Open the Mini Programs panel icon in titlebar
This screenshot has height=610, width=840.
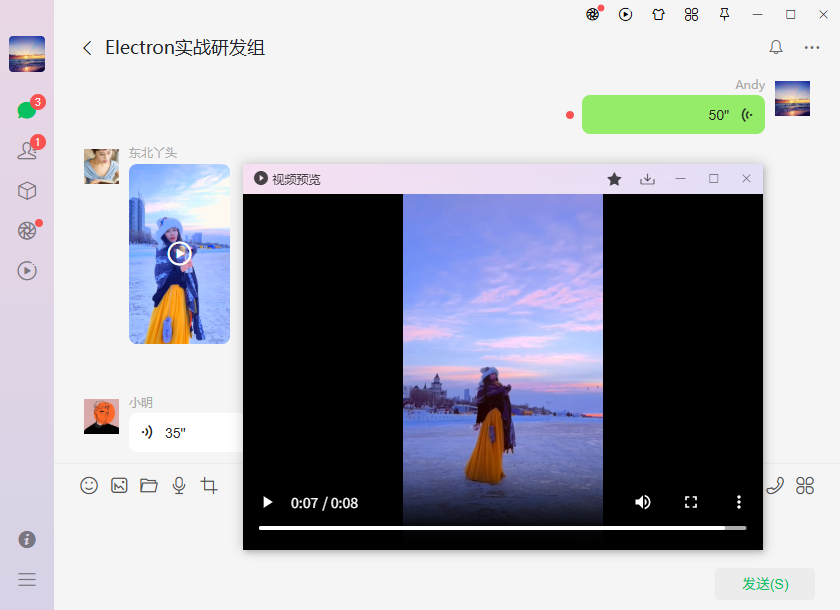pos(691,14)
